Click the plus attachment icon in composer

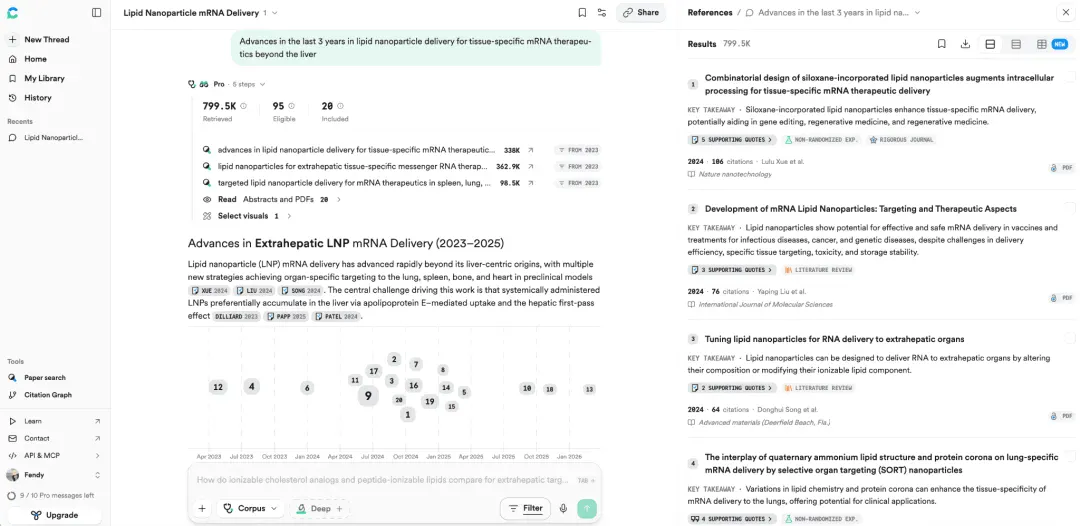click(202, 508)
